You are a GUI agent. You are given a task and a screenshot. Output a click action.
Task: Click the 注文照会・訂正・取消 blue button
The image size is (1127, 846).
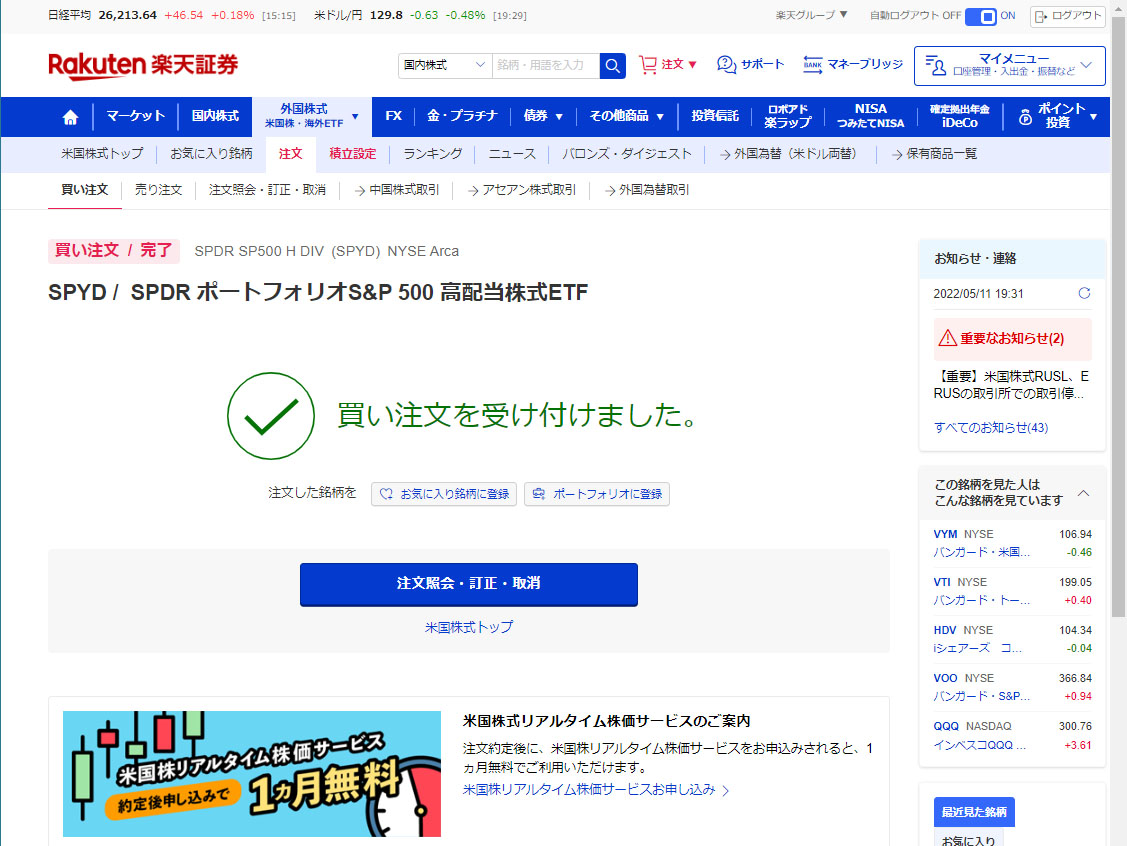(x=468, y=584)
